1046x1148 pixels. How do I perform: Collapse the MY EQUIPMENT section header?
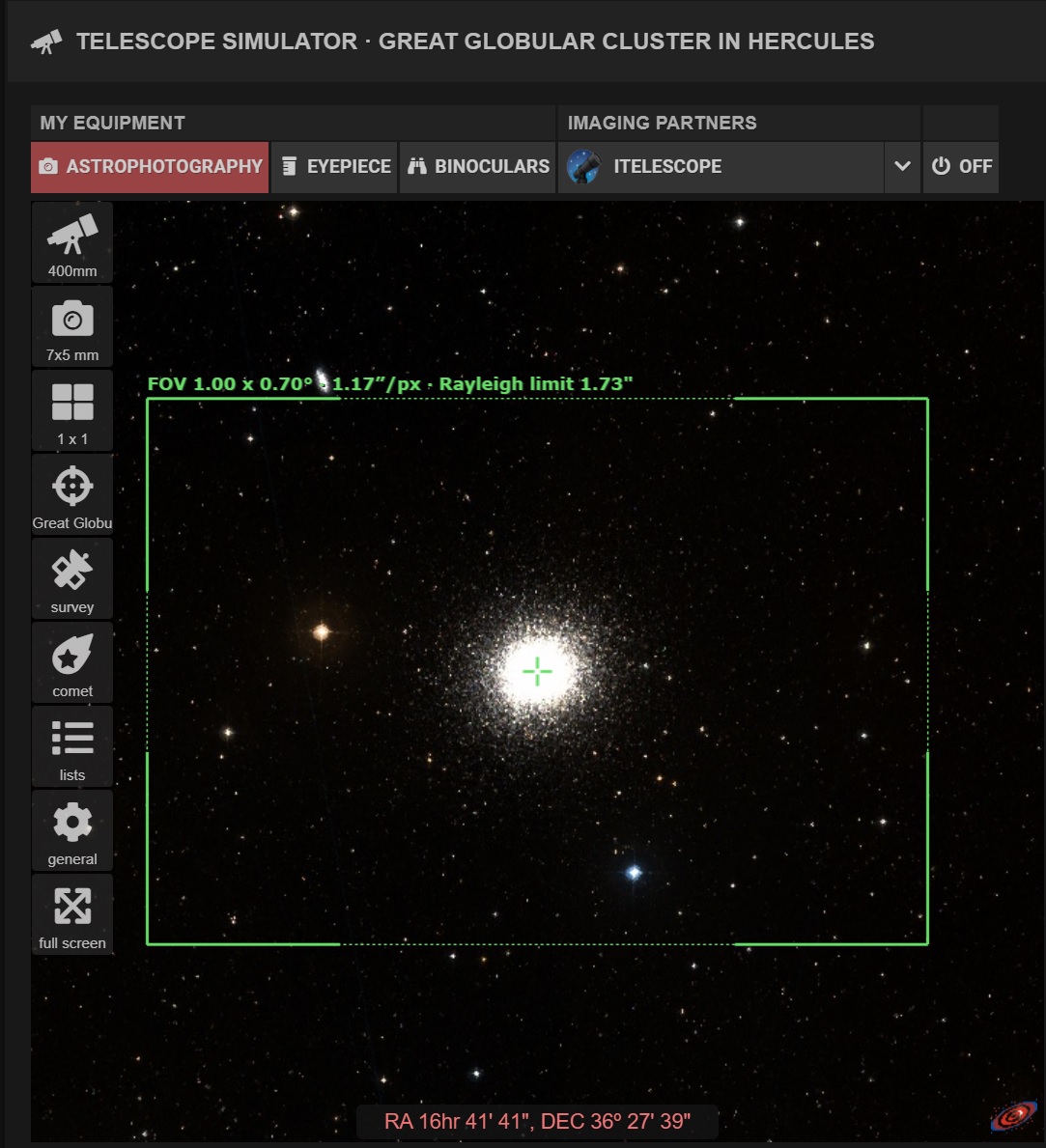pyautogui.click(x=112, y=123)
